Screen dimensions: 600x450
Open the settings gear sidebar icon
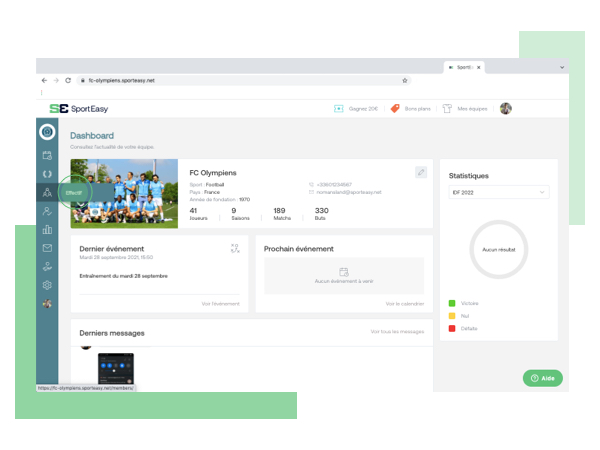point(47,285)
